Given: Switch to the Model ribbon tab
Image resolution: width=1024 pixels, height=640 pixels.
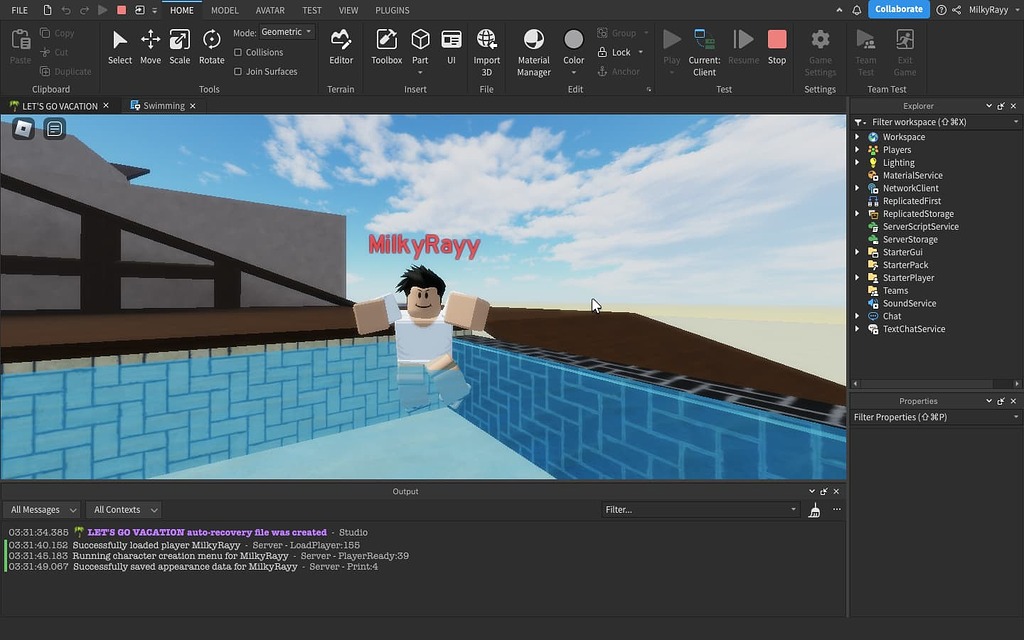Looking at the screenshot, I should tap(224, 10).
